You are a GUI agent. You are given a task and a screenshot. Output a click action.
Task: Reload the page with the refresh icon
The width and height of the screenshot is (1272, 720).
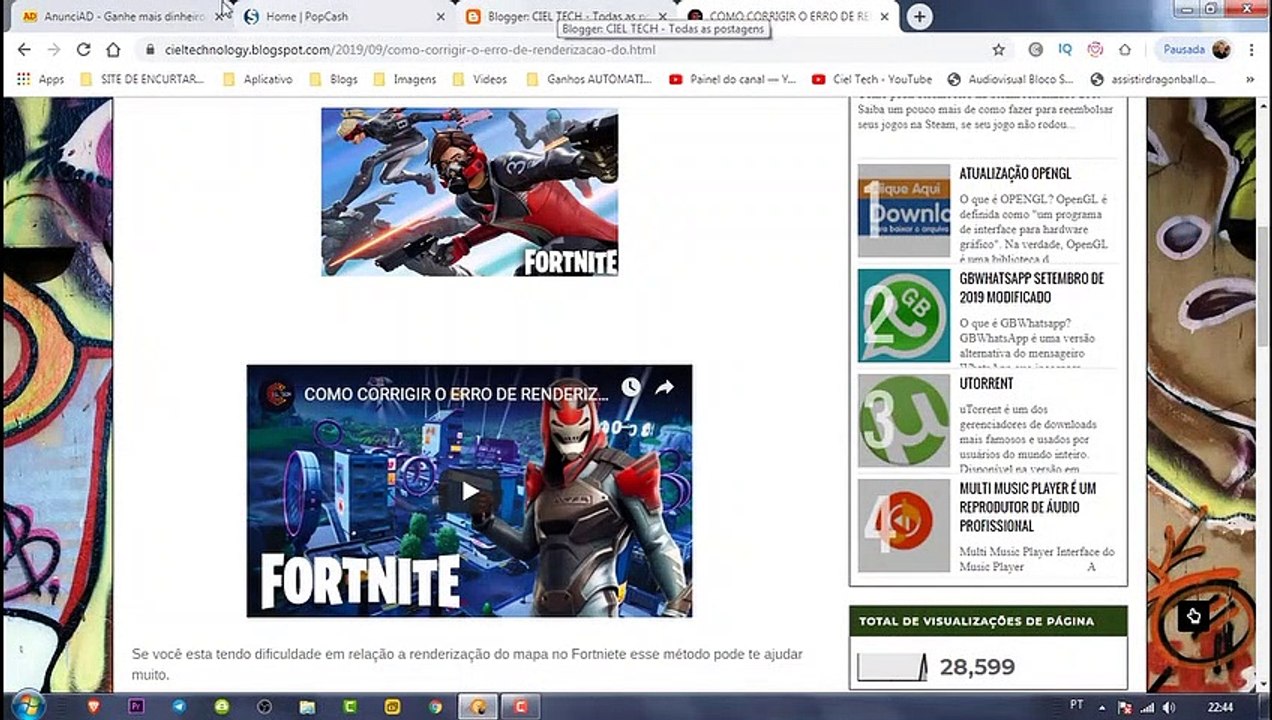[84, 49]
